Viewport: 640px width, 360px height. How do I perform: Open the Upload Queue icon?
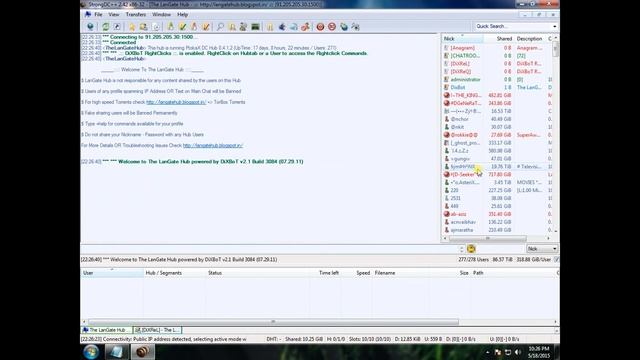point(194,27)
